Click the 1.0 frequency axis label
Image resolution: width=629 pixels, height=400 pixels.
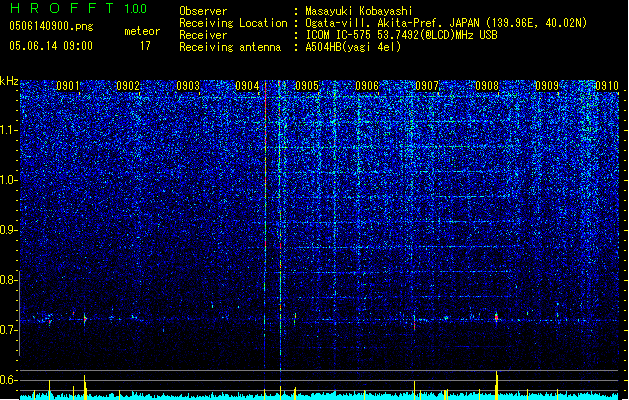click(x=8, y=180)
